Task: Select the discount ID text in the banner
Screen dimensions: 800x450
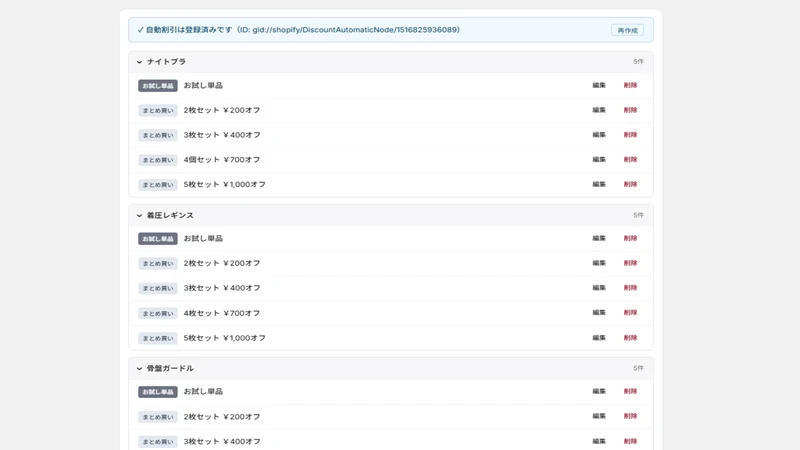Action: pyautogui.click(x=349, y=30)
